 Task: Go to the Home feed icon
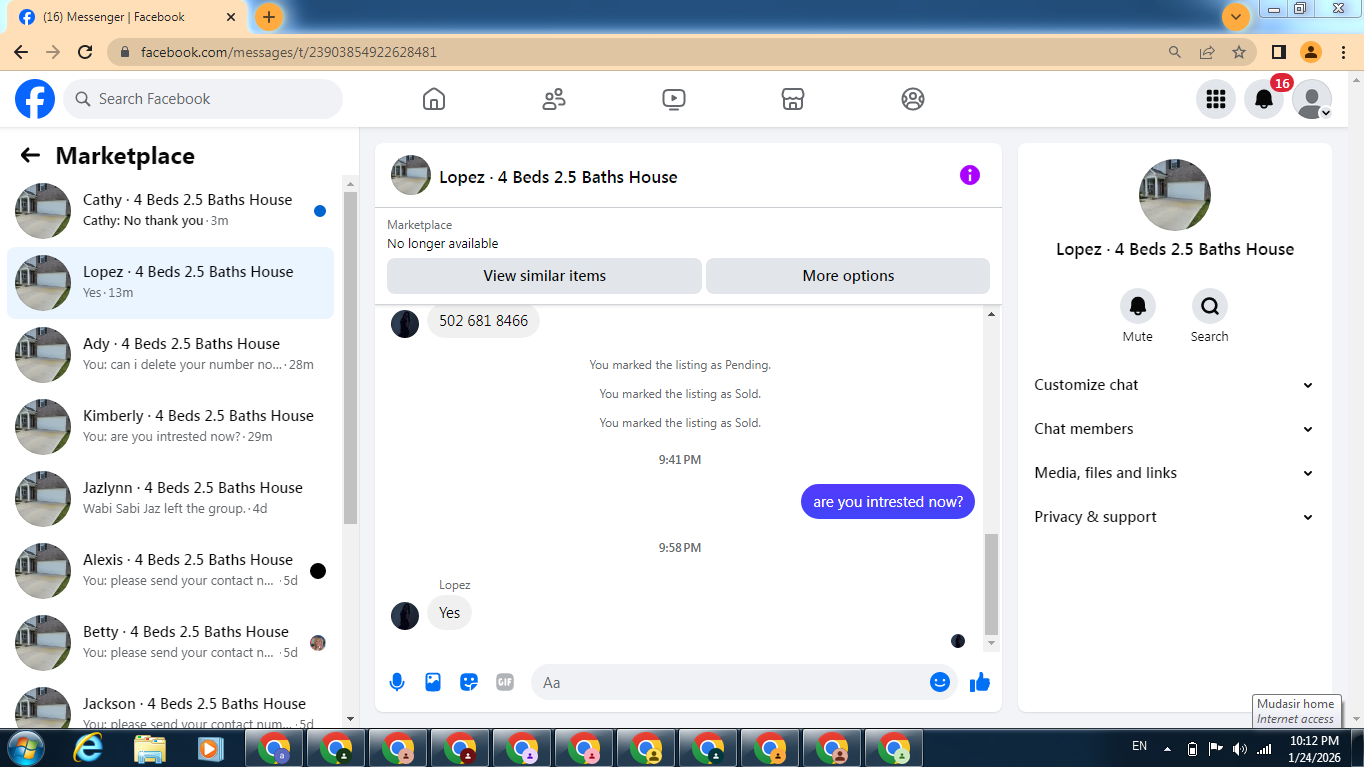coord(434,99)
